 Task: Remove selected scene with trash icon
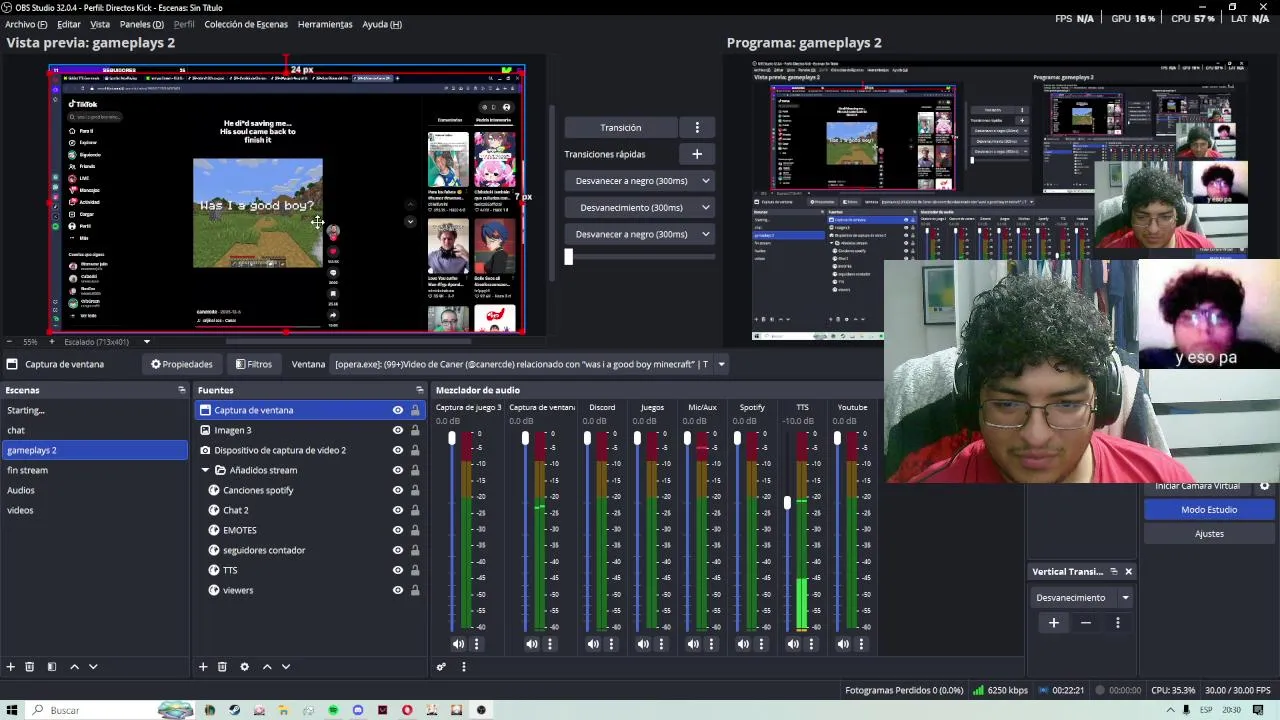click(29, 666)
